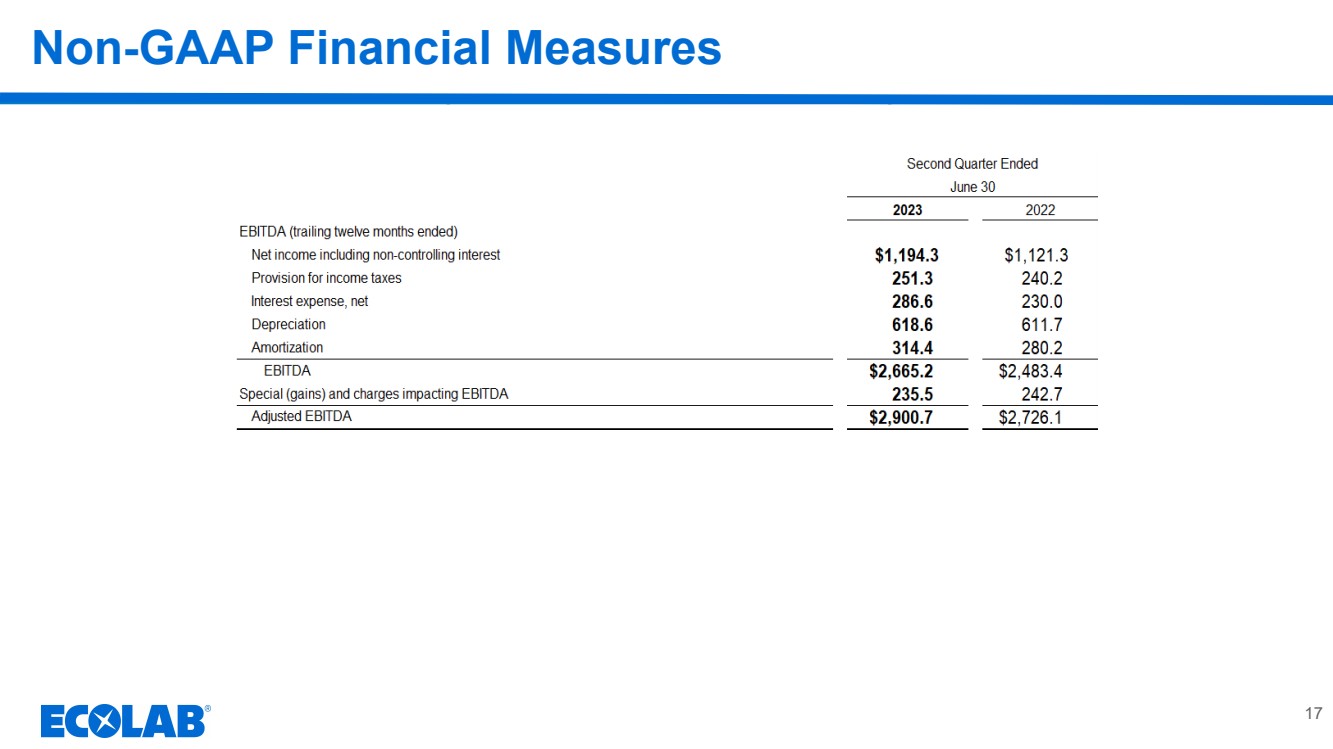
Task: Click the 2022 EBITDA value $2,483.4
Action: 1030,371
